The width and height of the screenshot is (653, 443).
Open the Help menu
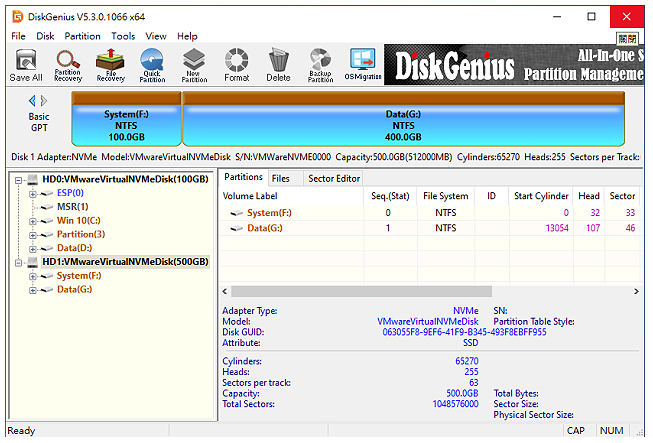pyautogui.click(x=187, y=36)
